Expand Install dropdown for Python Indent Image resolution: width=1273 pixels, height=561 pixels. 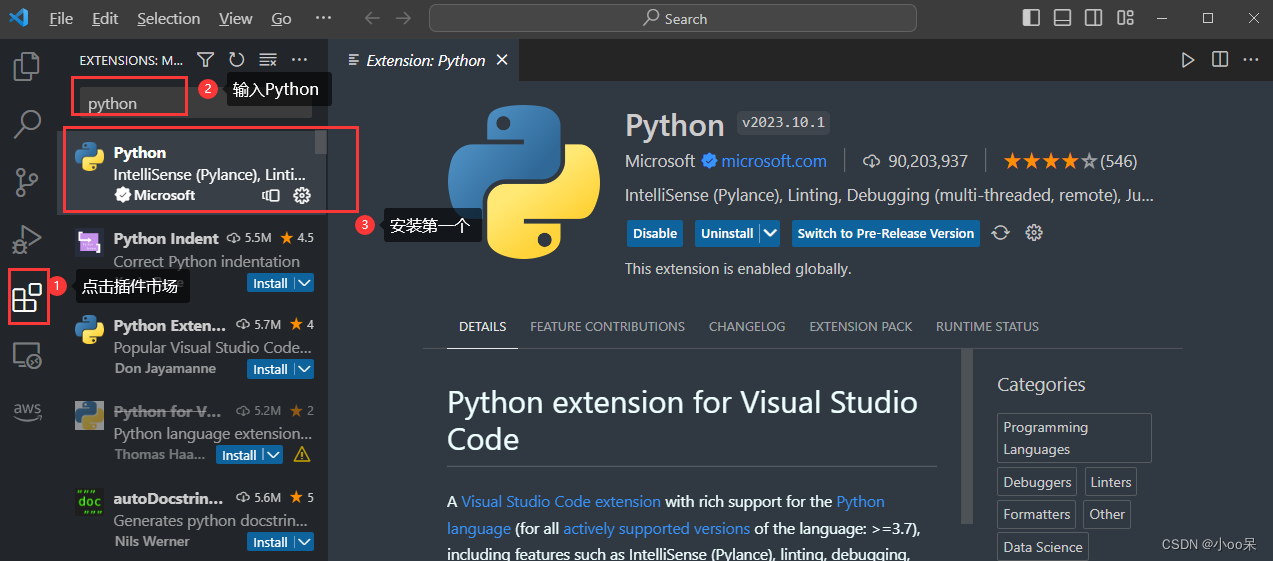[304, 283]
